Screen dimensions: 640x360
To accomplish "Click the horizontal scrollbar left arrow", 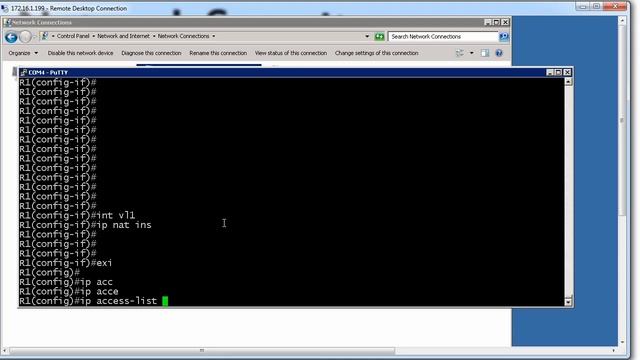I will click(5, 351).
